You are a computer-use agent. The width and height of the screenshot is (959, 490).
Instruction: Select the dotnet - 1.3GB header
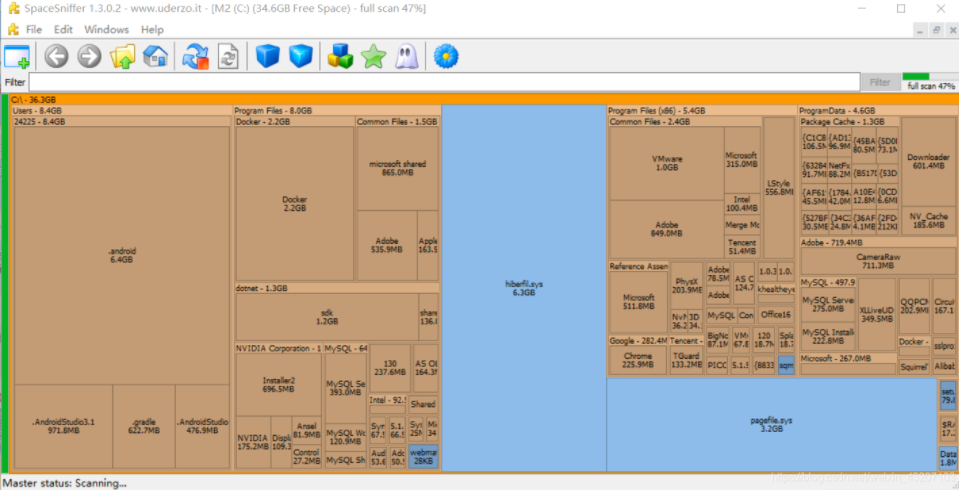click(337, 288)
